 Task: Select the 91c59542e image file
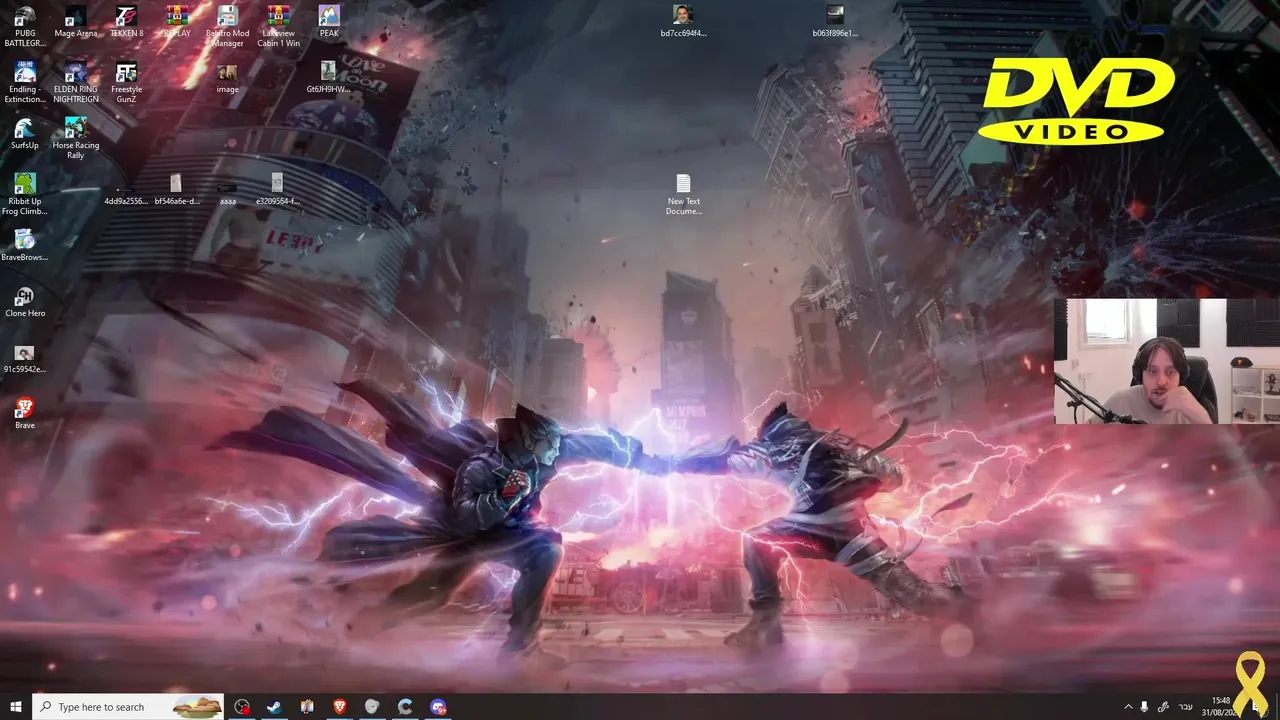tap(25, 358)
